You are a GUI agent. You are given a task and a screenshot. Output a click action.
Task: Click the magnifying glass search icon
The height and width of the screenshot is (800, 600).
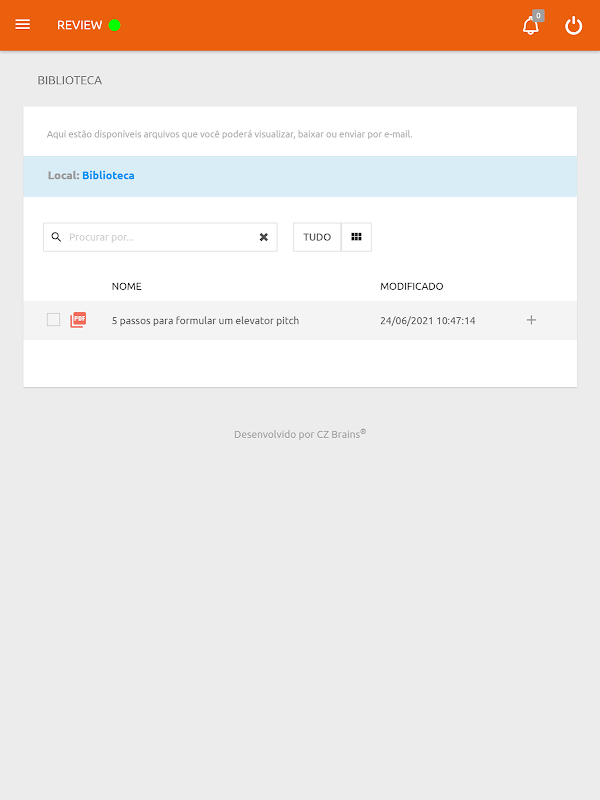click(56, 237)
